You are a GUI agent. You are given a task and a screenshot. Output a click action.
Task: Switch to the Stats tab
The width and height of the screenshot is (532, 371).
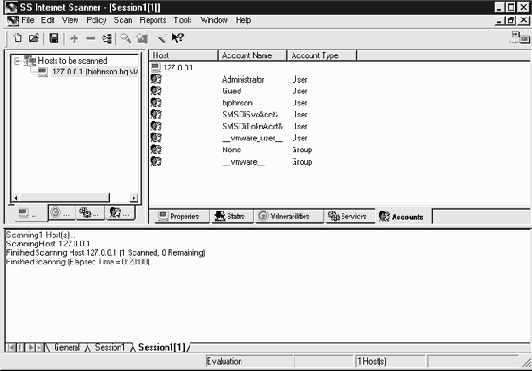(x=232, y=216)
